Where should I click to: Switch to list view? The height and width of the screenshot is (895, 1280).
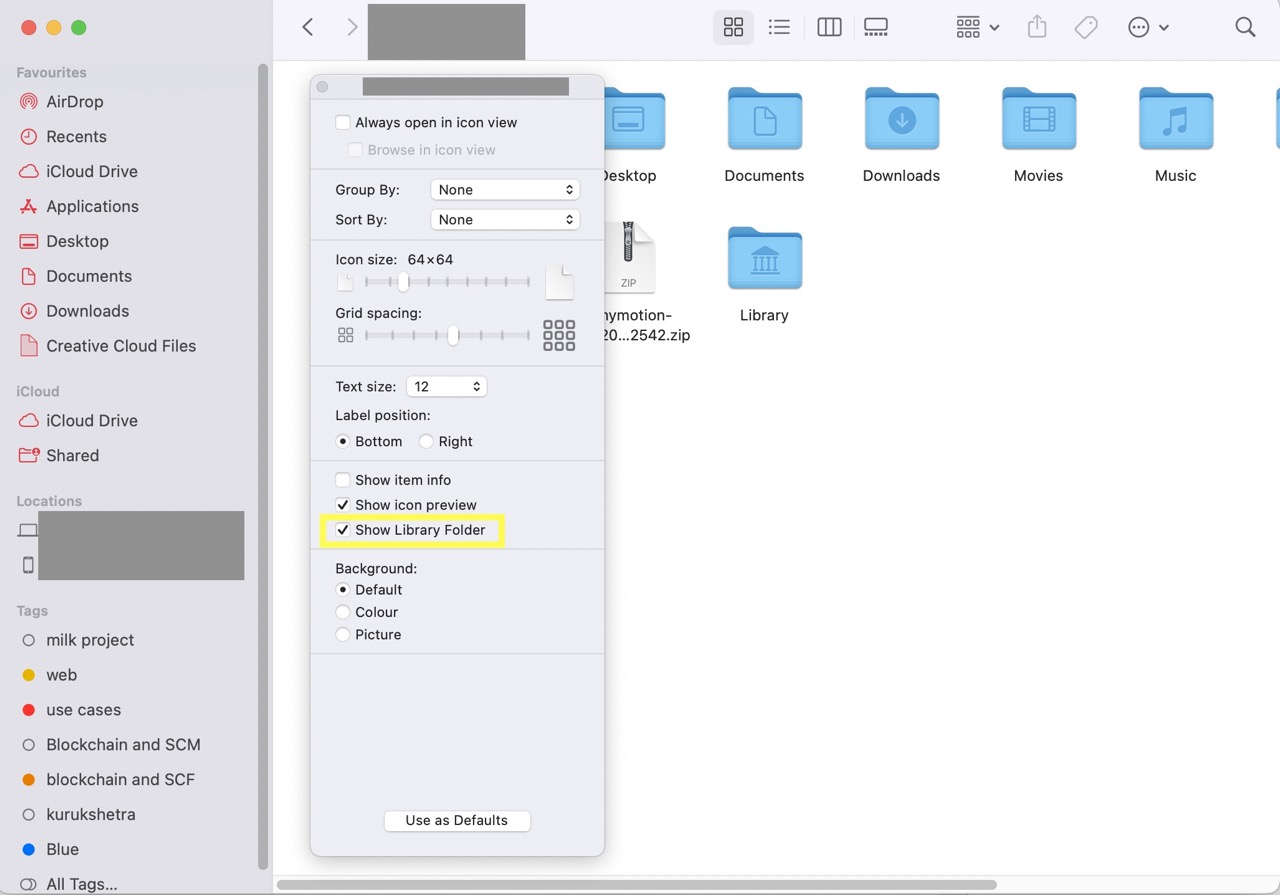tap(779, 27)
